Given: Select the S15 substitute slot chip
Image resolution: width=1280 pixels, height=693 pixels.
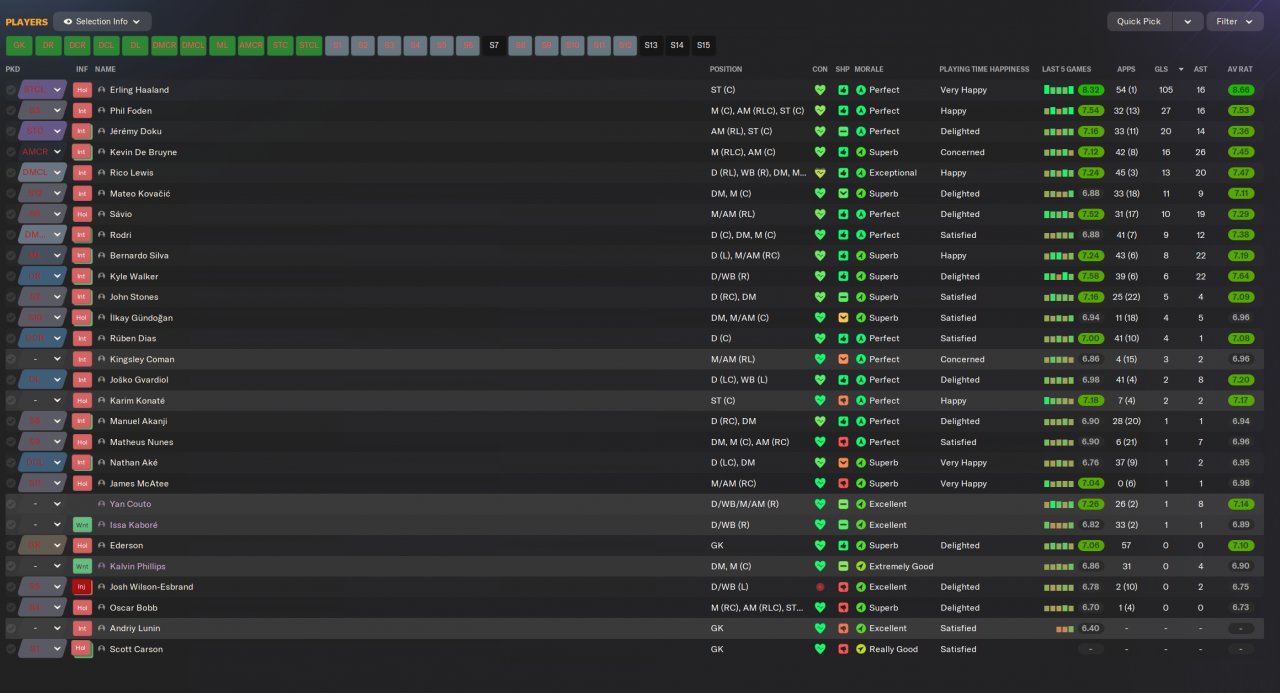Looking at the screenshot, I should pyautogui.click(x=703, y=45).
